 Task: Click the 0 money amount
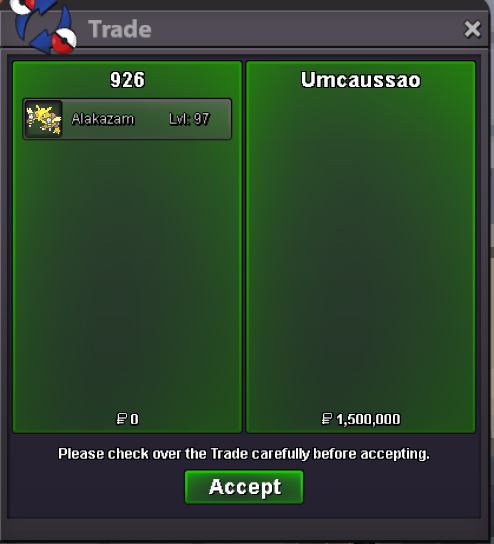point(135,419)
